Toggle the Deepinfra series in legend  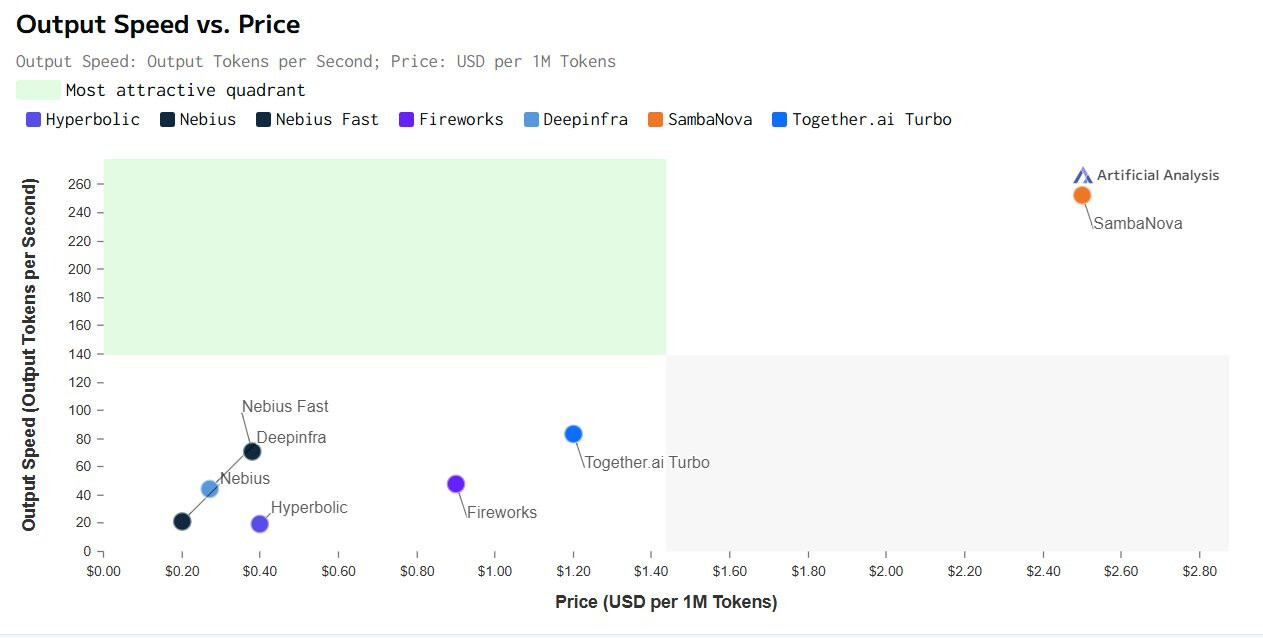pyautogui.click(x=585, y=120)
